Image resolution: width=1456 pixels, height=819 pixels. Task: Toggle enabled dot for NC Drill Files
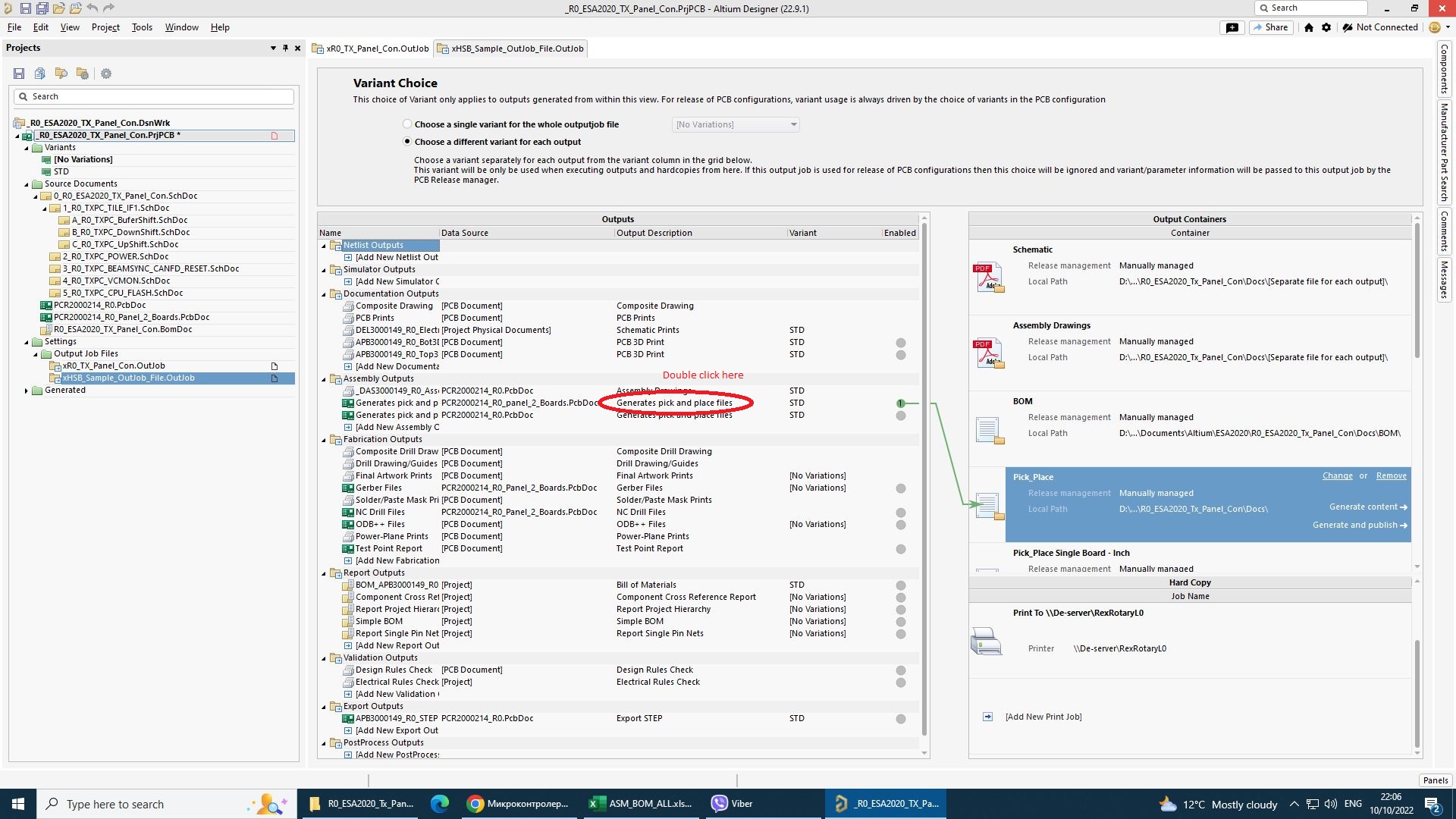901,513
